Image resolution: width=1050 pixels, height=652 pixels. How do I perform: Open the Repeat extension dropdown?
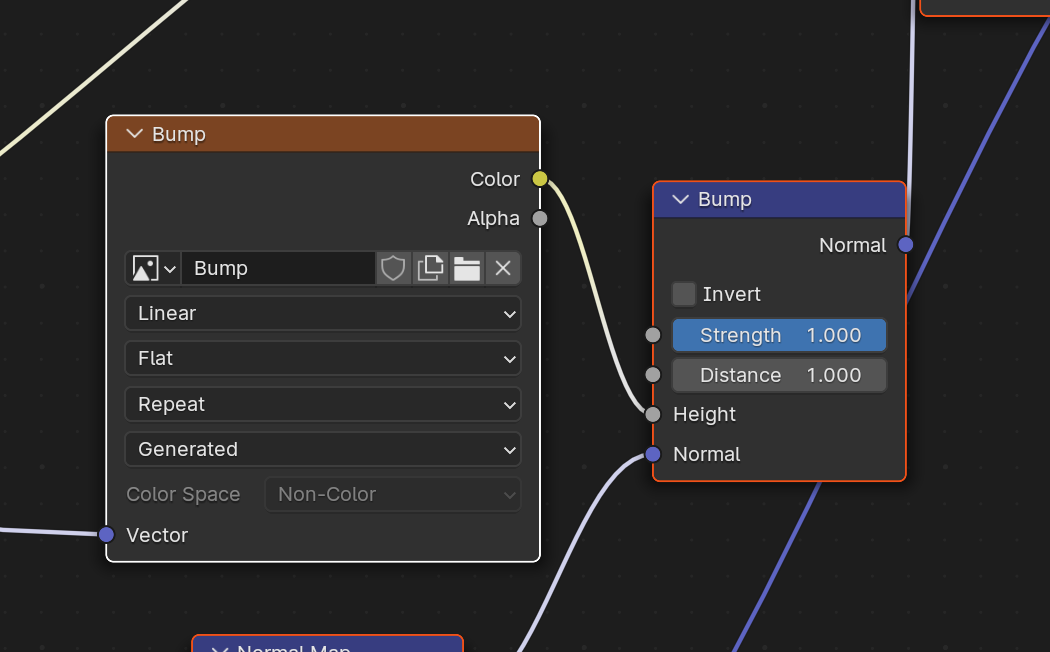323,404
